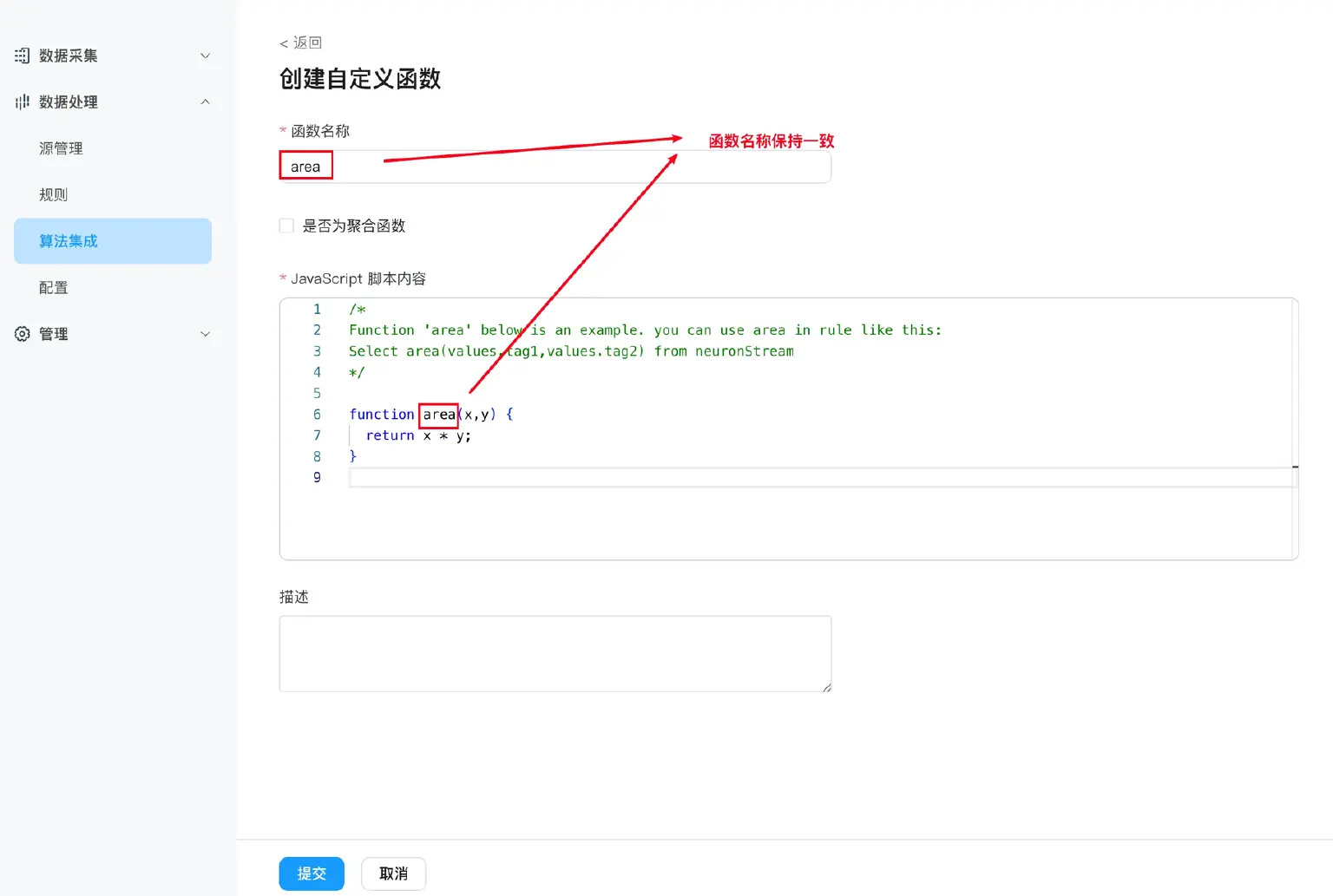
Task: Open the 配置 sidebar item
Action: point(53,286)
